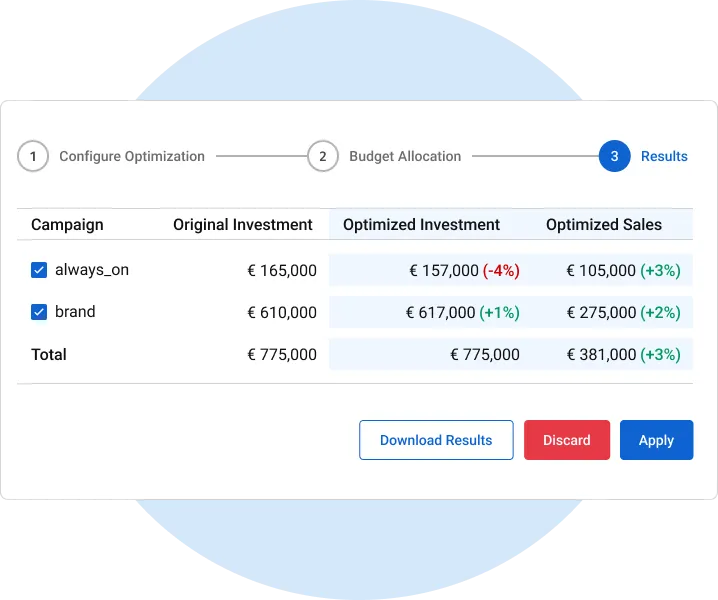Click the € 275,000 (+2%) sales cell

click(x=624, y=313)
